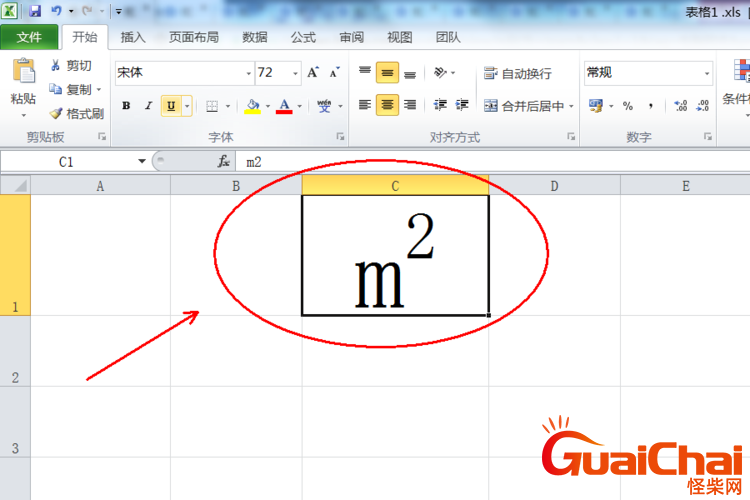The height and width of the screenshot is (500, 750).
Task: Click the percent style icon
Action: tap(628, 105)
